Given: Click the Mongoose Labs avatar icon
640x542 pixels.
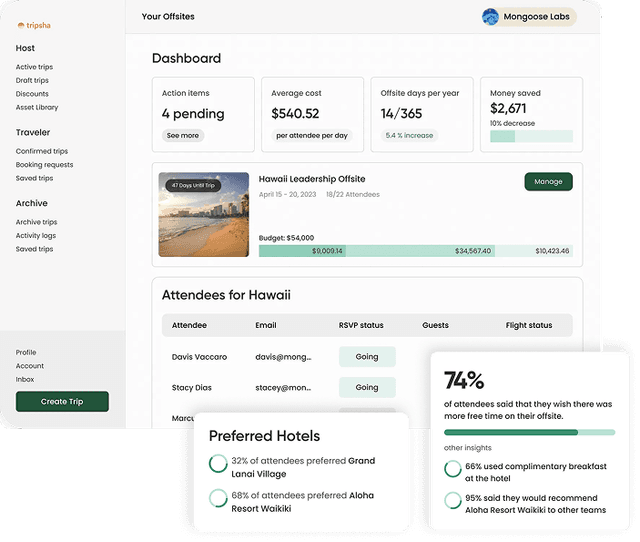Looking at the screenshot, I should tap(491, 17).
